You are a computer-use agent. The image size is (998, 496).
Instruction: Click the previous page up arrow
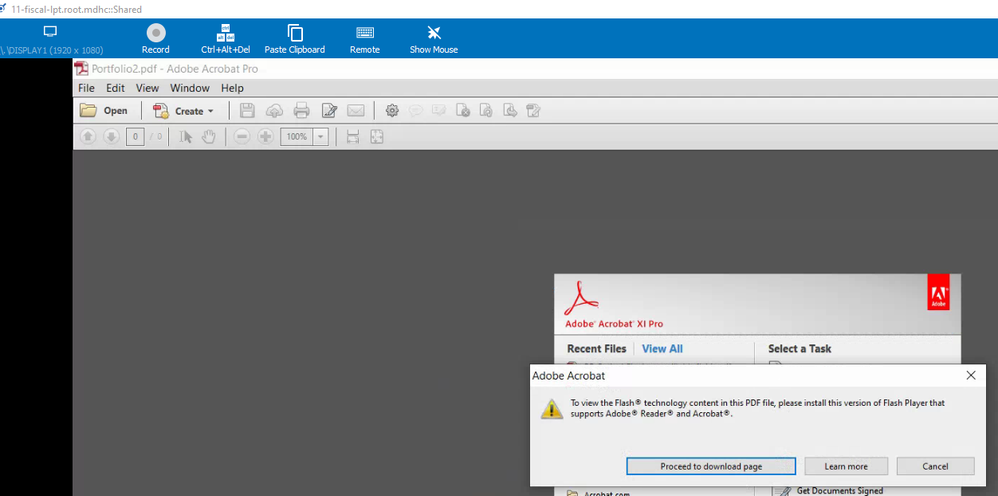[88, 136]
